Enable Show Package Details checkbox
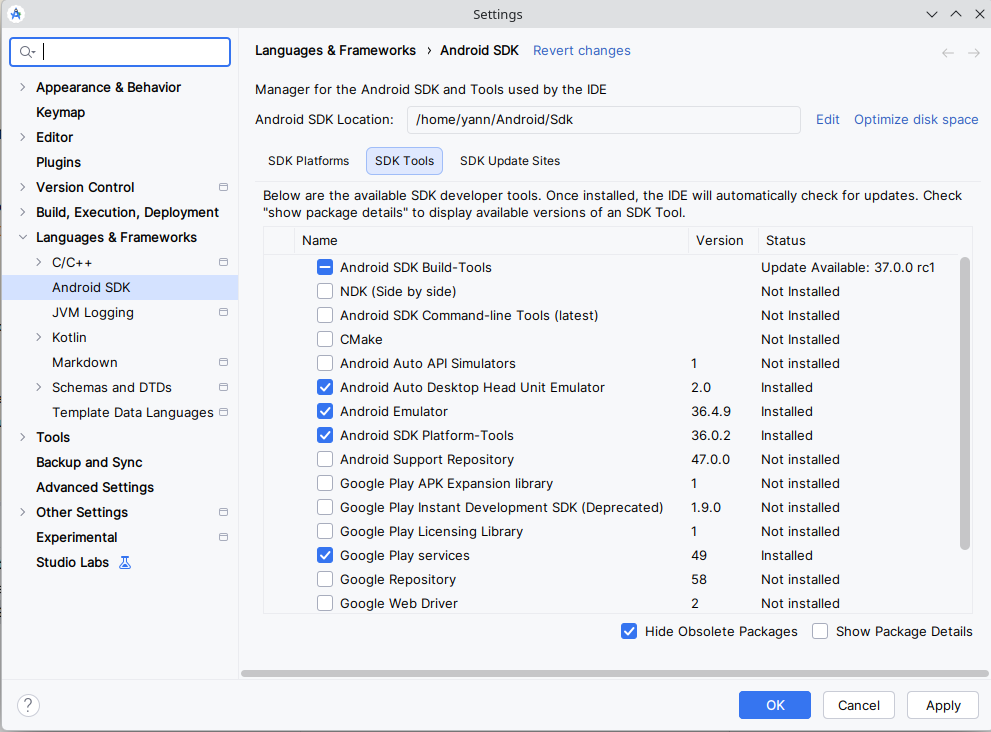 pyautogui.click(x=820, y=631)
